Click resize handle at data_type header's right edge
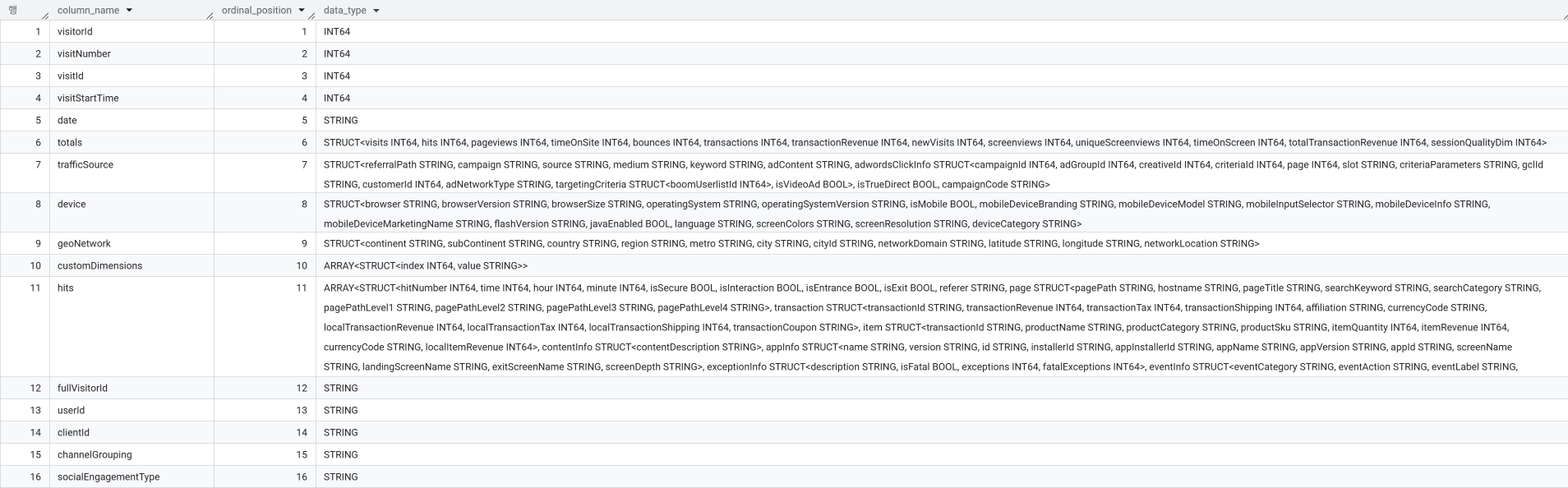Image resolution: width=1568 pixels, height=488 pixels. [x=1562, y=16]
